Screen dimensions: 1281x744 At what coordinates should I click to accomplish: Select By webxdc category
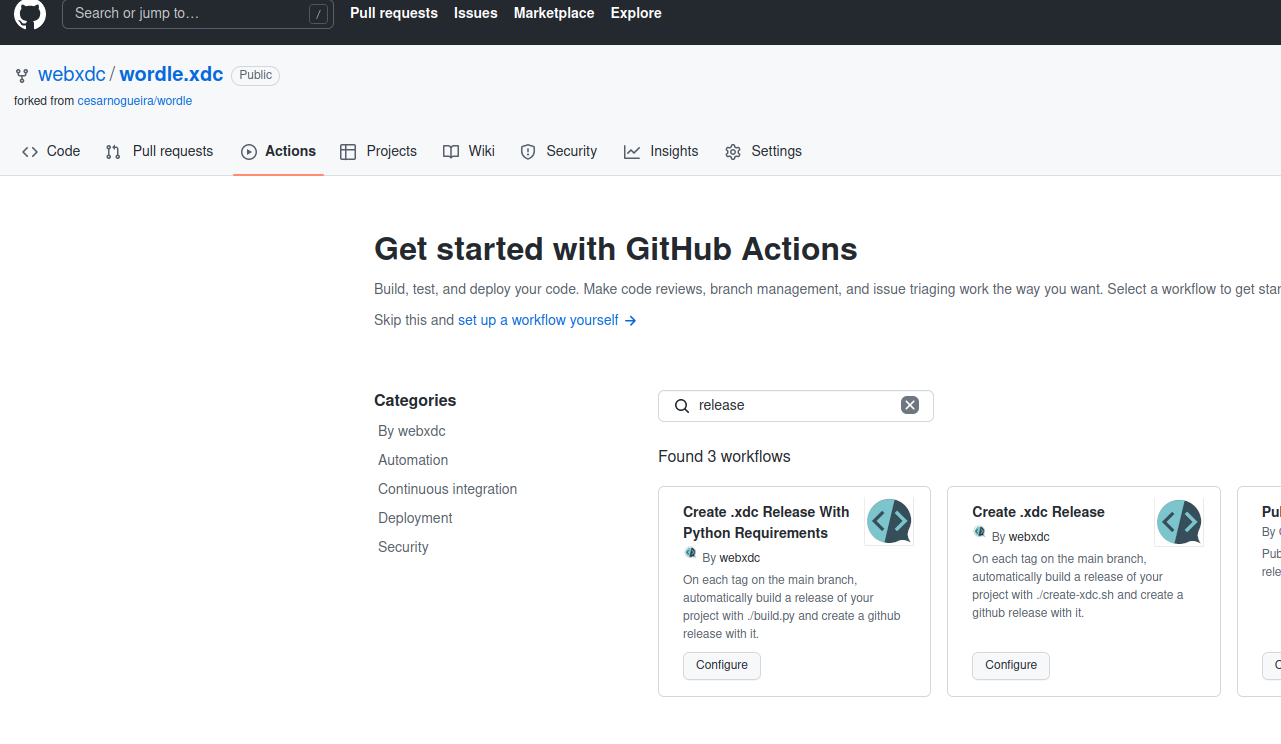point(412,431)
